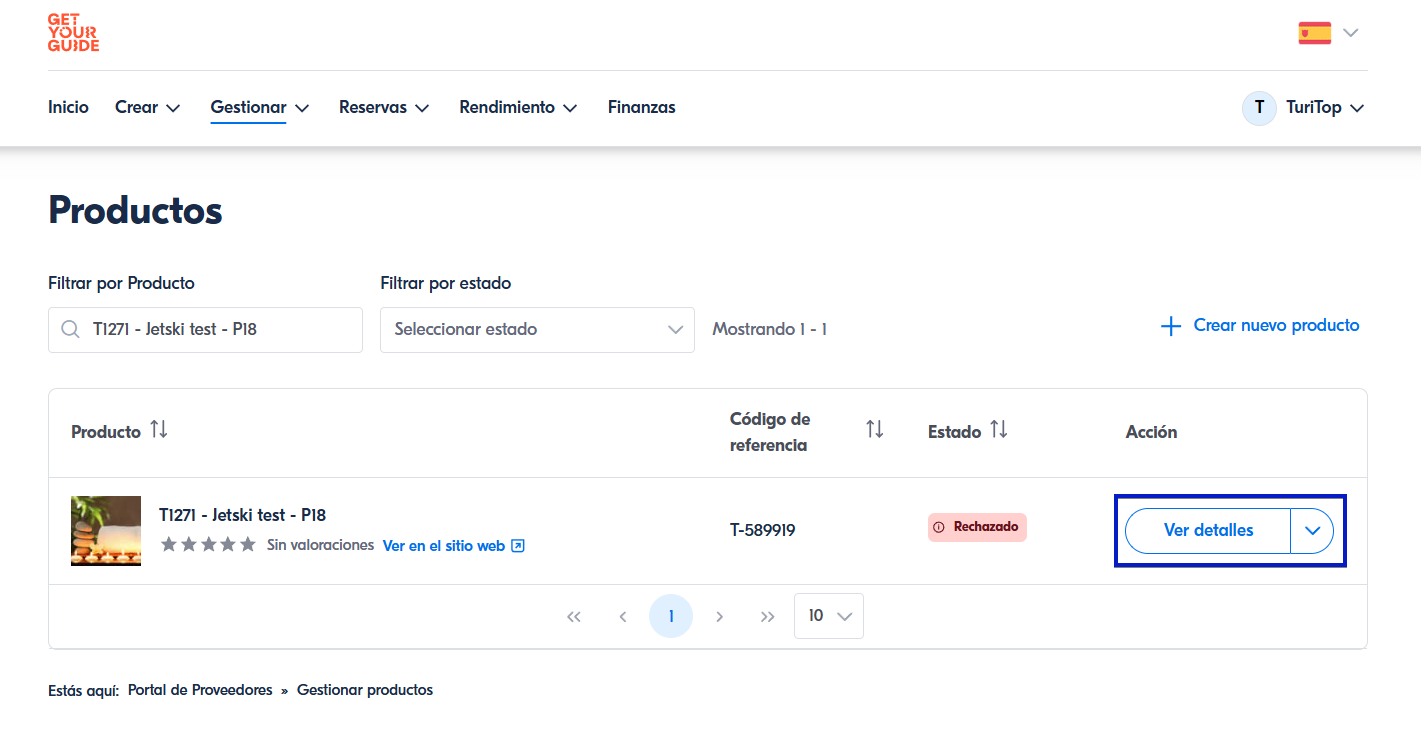Screen dimensions: 1421x736
Task: Go to the first page of results
Action: [x=573, y=617]
